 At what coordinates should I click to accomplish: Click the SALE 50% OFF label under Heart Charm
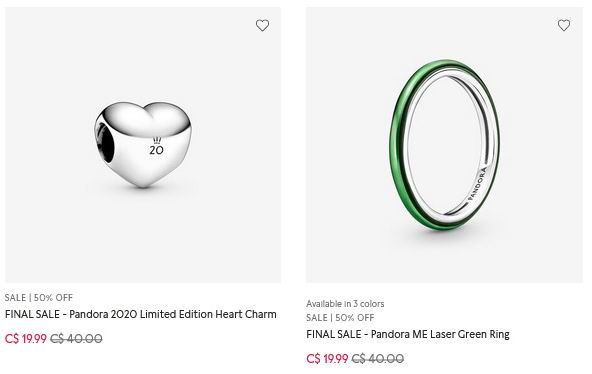coord(39,297)
